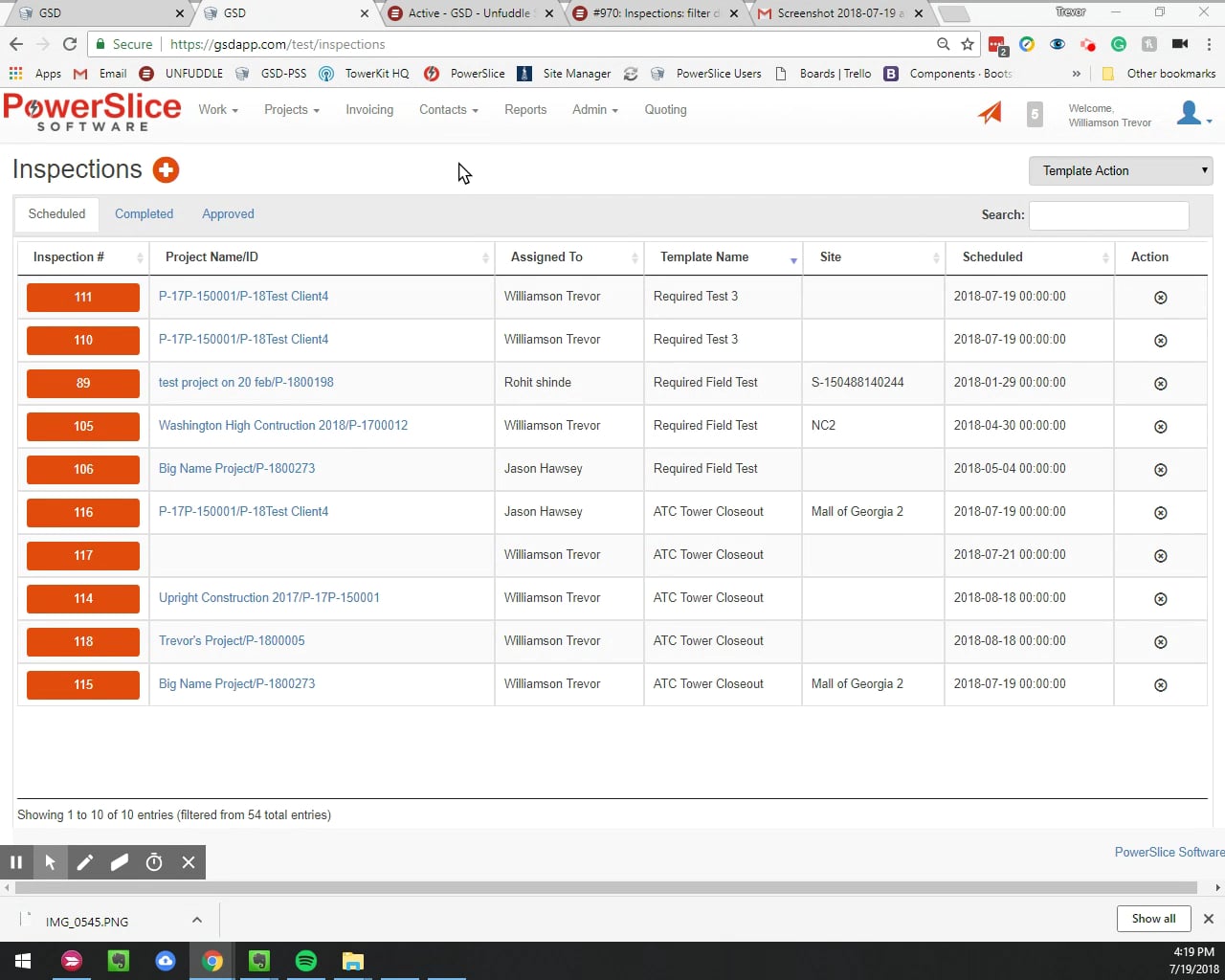The width and height of the screenshot is (1225, 980).
Task: Open Washington High Contruction 2018 project link
Action: click(283, 426)
